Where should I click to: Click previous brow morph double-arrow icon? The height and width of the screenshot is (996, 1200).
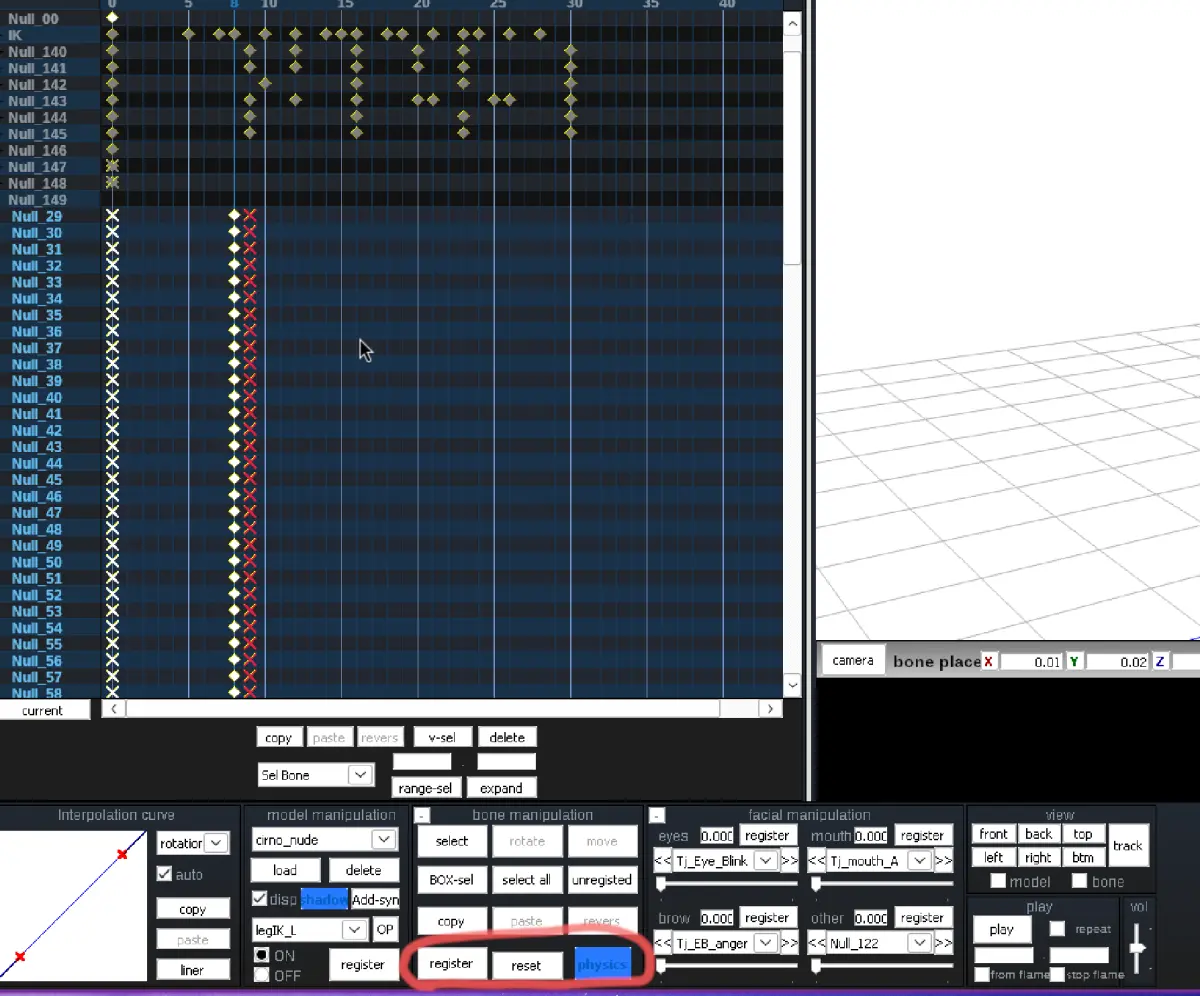coord(662,943)
